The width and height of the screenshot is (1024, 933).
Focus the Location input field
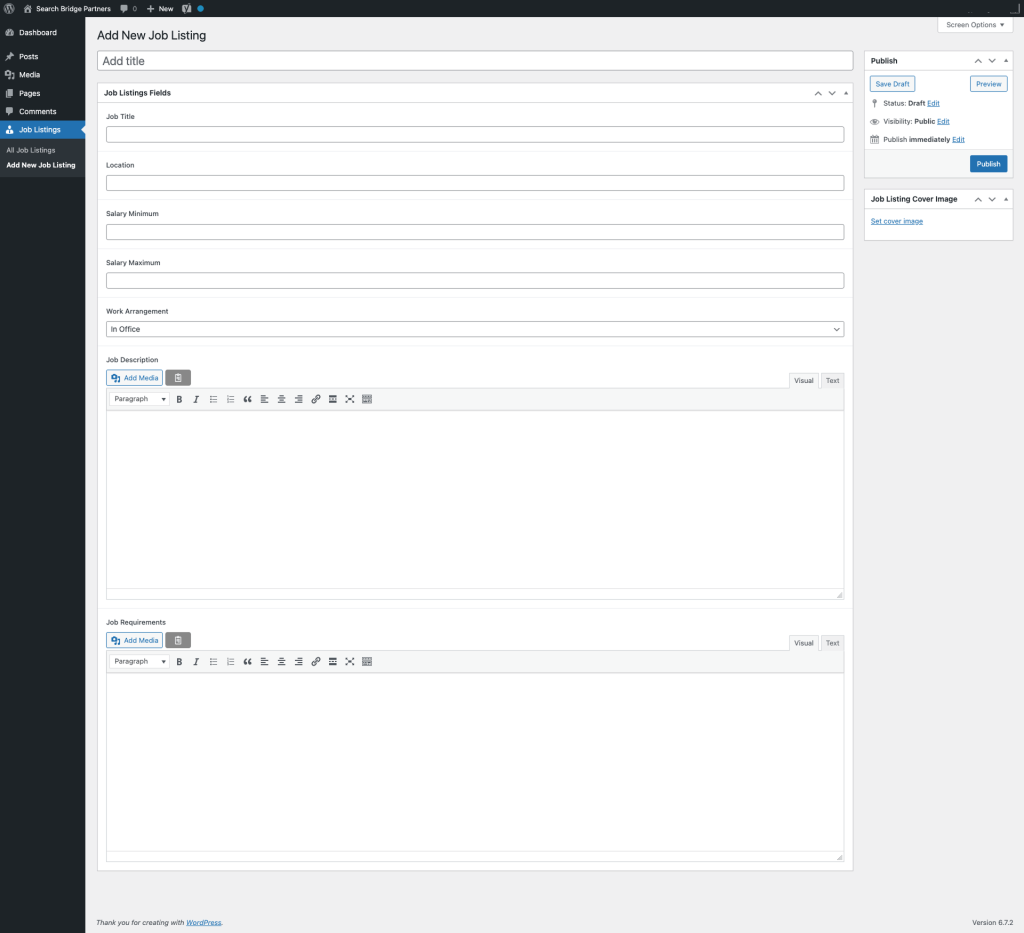coord(475,183)
